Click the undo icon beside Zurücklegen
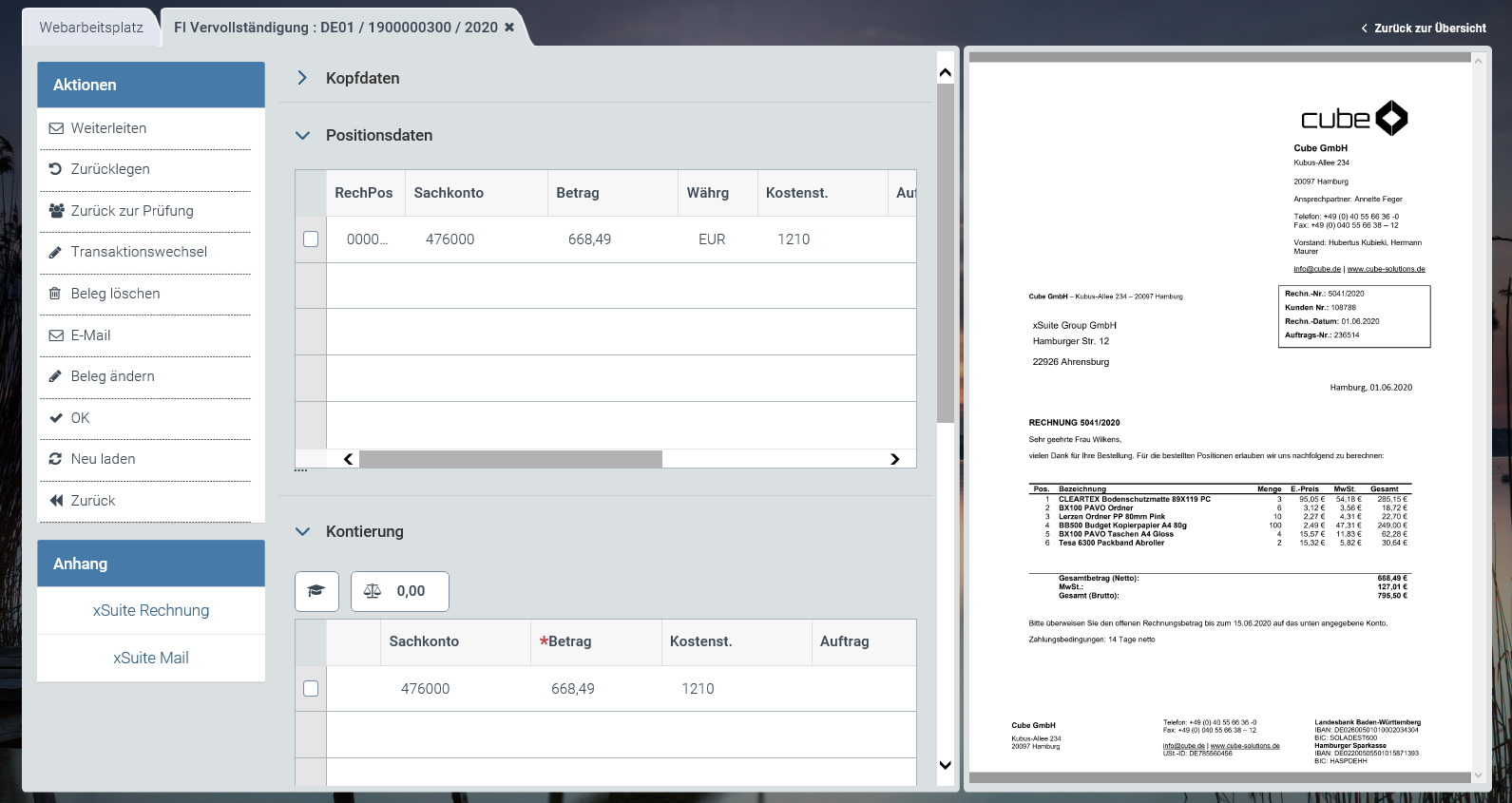The width and height of the screenshot is (1512, 803). 56,169
